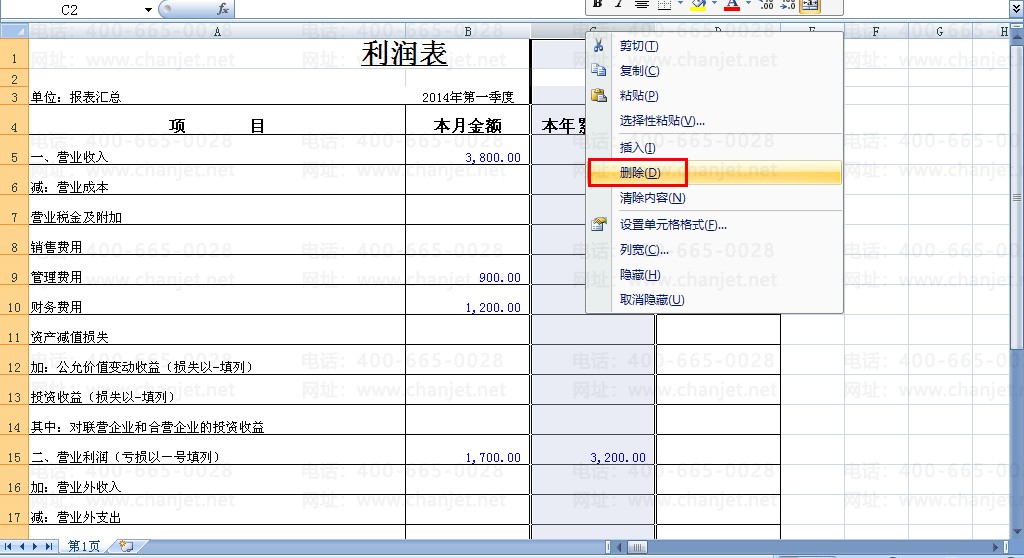Click the cell 2014年第一季度
Viewport: 1024px width, 558px height.
468,97
